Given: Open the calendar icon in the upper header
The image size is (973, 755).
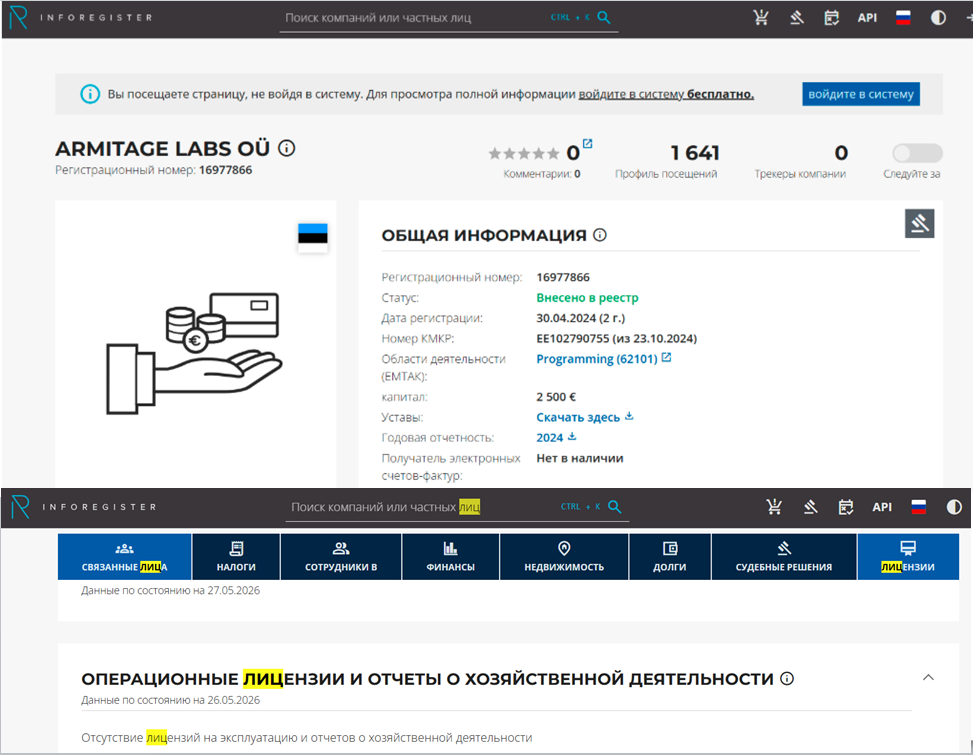Looking at the screenshot, I should [832, 17].
